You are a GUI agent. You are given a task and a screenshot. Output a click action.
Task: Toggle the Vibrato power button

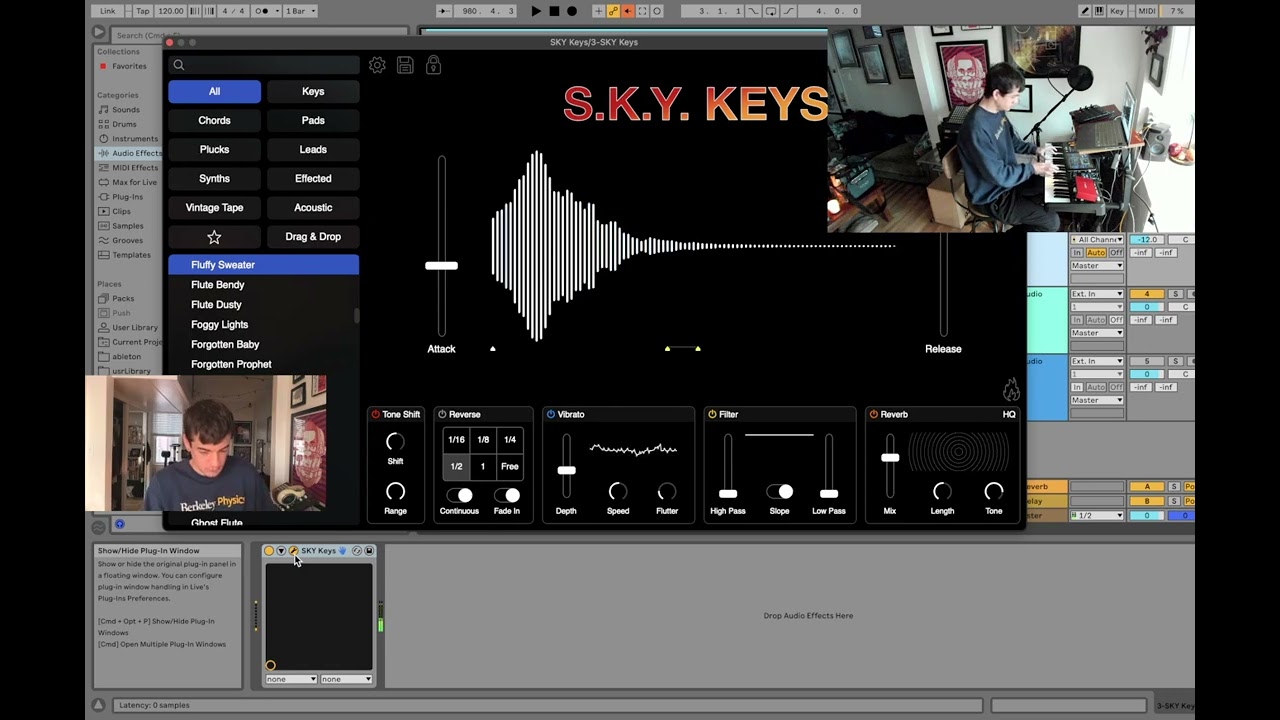[551, 414]
